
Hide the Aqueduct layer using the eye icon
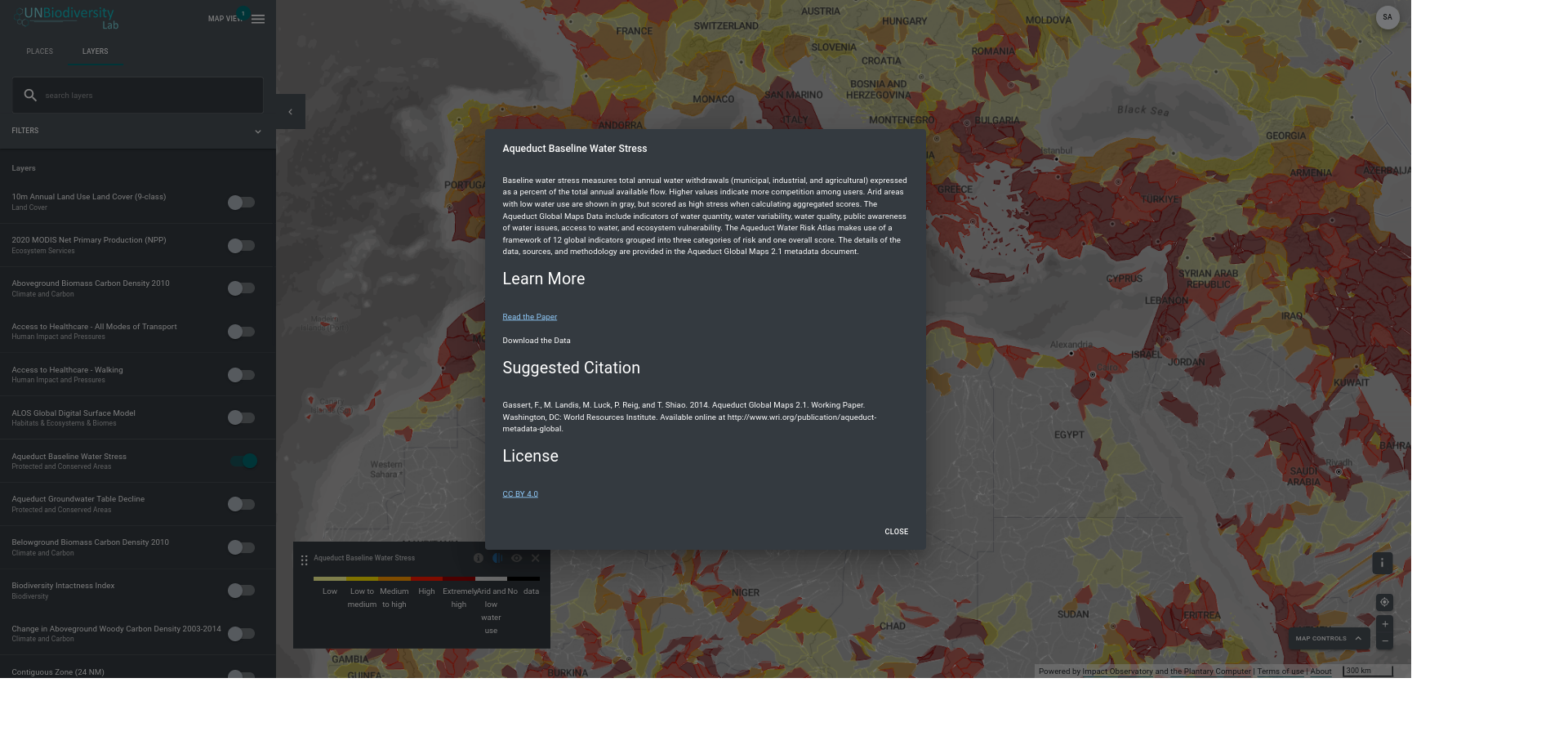(516, 558)
